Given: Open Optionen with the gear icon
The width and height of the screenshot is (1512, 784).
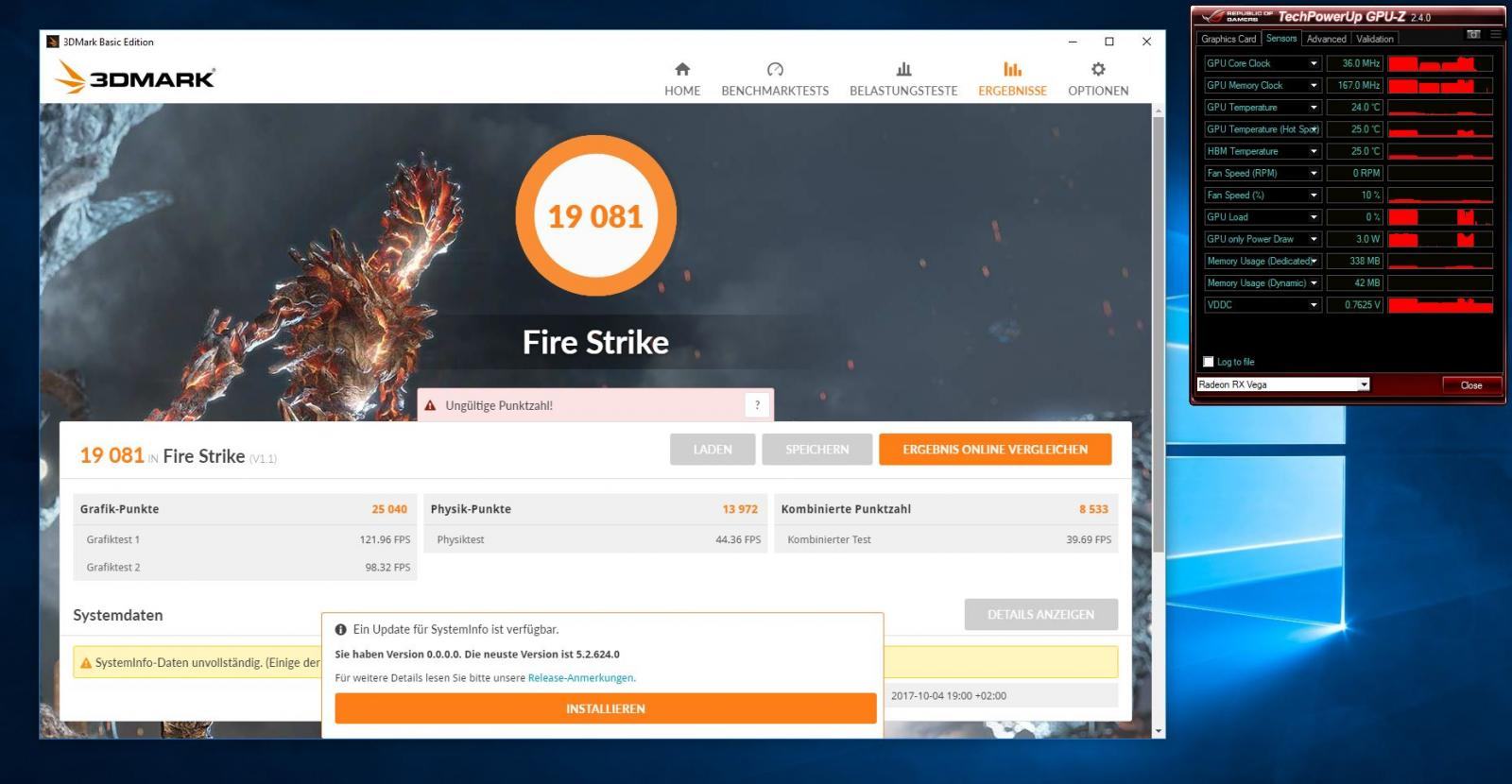Looking at the screenshot, I should [x=1098, y=69].
